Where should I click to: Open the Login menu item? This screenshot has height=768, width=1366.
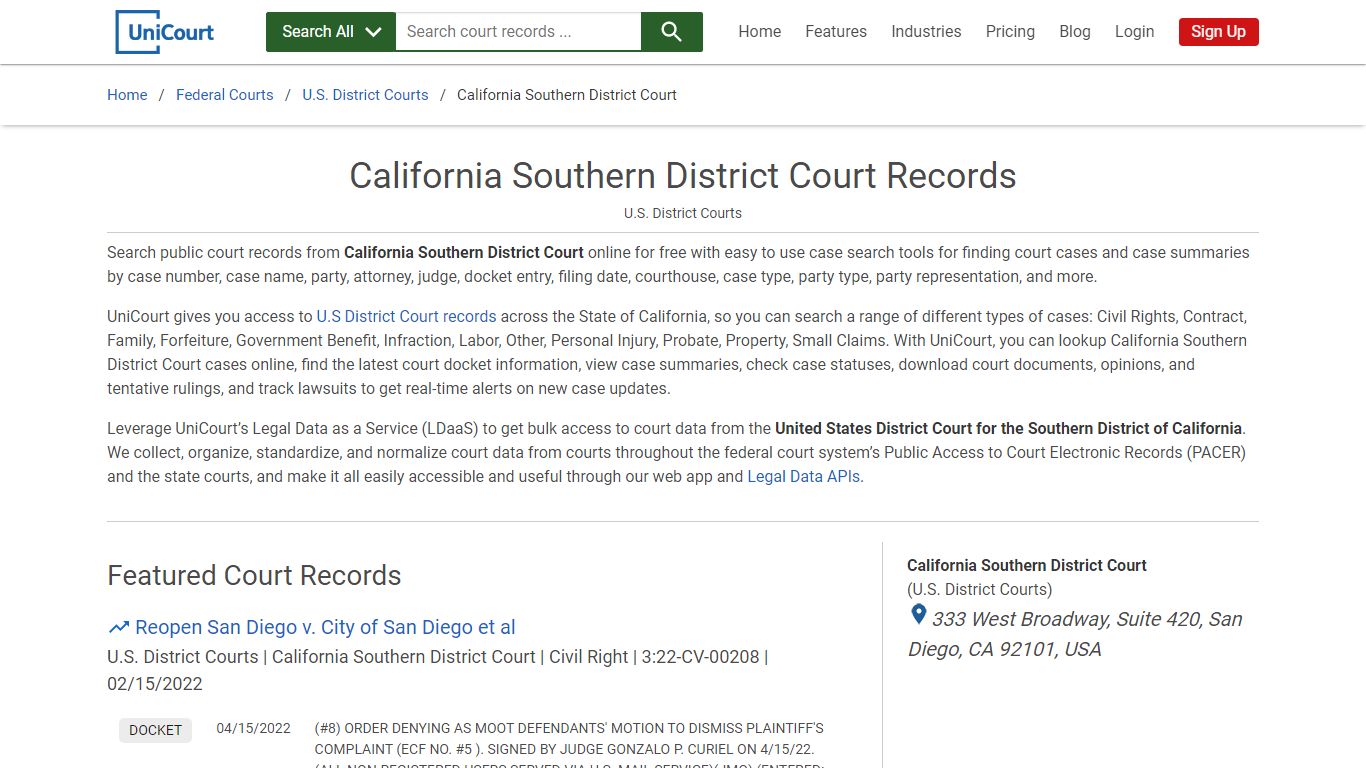point(1134,32)
